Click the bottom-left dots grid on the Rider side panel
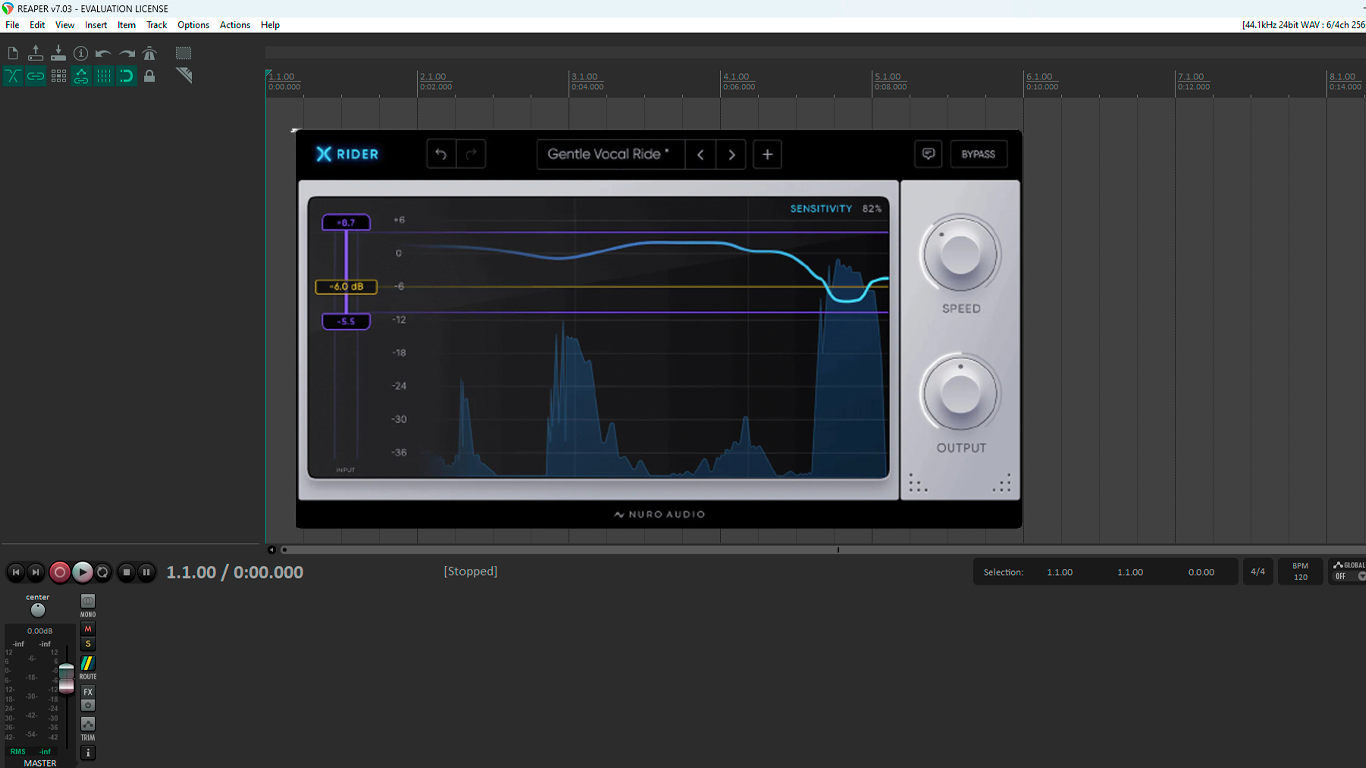The height and width of the screenshot is (768, 1366). (x=918, y=483)
